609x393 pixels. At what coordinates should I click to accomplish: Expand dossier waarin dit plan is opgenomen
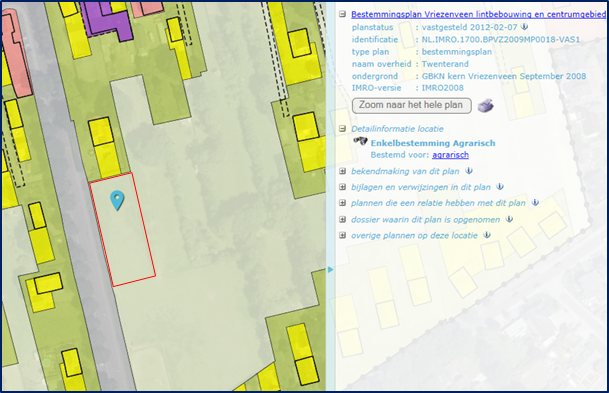[x=342, y=219]
